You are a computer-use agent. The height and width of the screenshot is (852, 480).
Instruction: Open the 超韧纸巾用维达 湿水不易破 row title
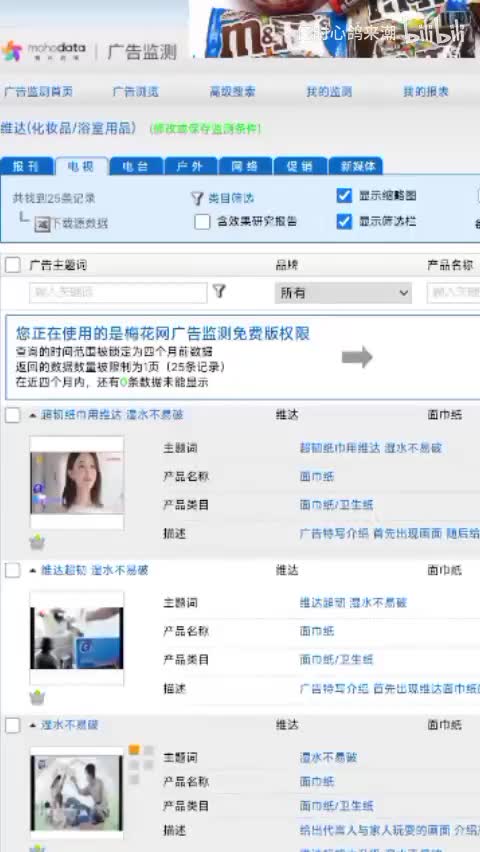tap(113, 415)
